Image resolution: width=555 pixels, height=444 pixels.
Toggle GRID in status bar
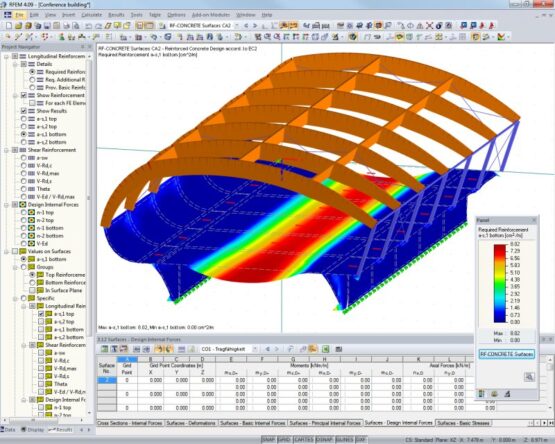point(284,440)
